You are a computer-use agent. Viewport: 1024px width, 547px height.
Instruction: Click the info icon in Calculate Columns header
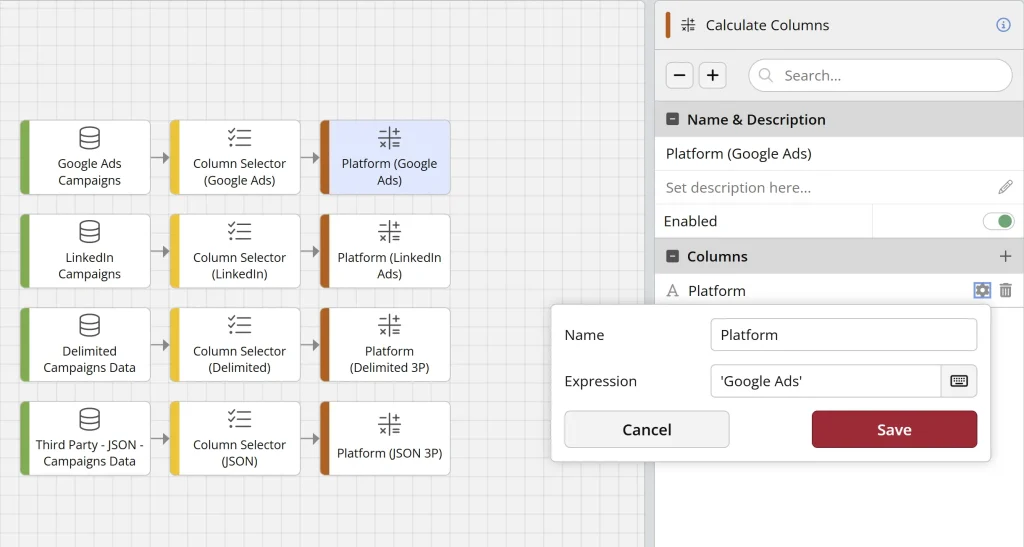tap(1003, 25)
